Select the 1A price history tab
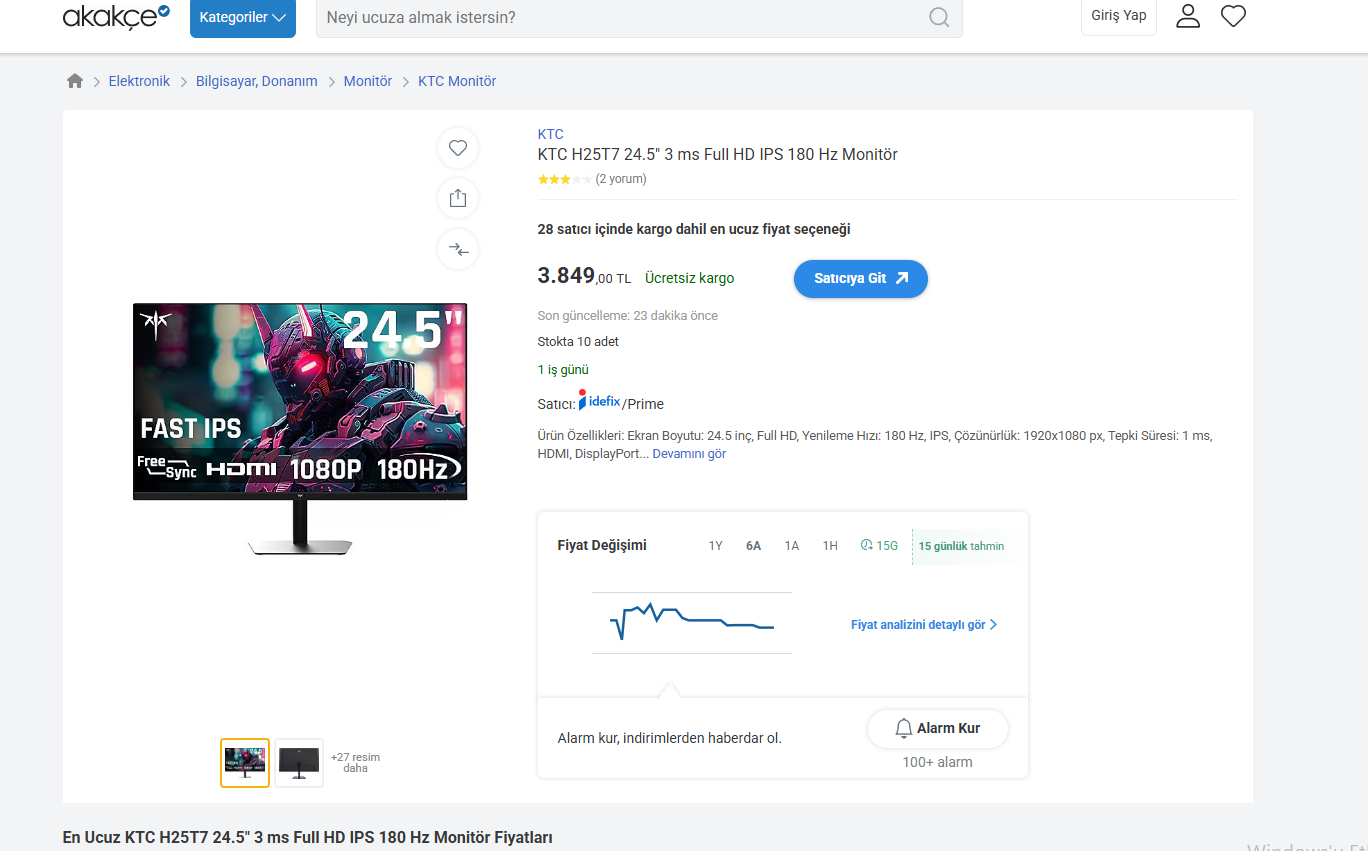The height and width of the screenshot is (851, 1368). 792,546
